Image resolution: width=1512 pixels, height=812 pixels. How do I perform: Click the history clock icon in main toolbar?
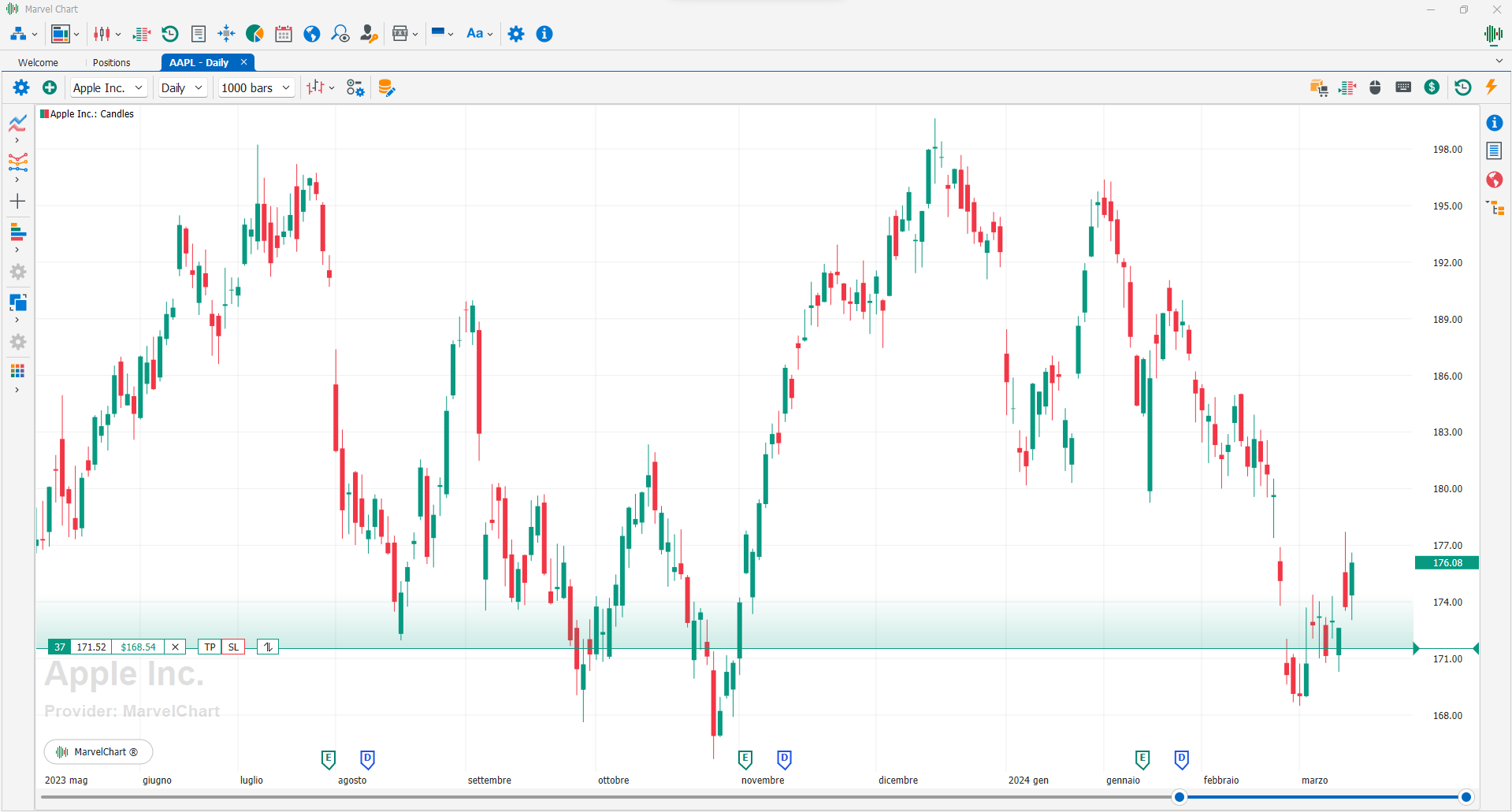tap(170, 34)
